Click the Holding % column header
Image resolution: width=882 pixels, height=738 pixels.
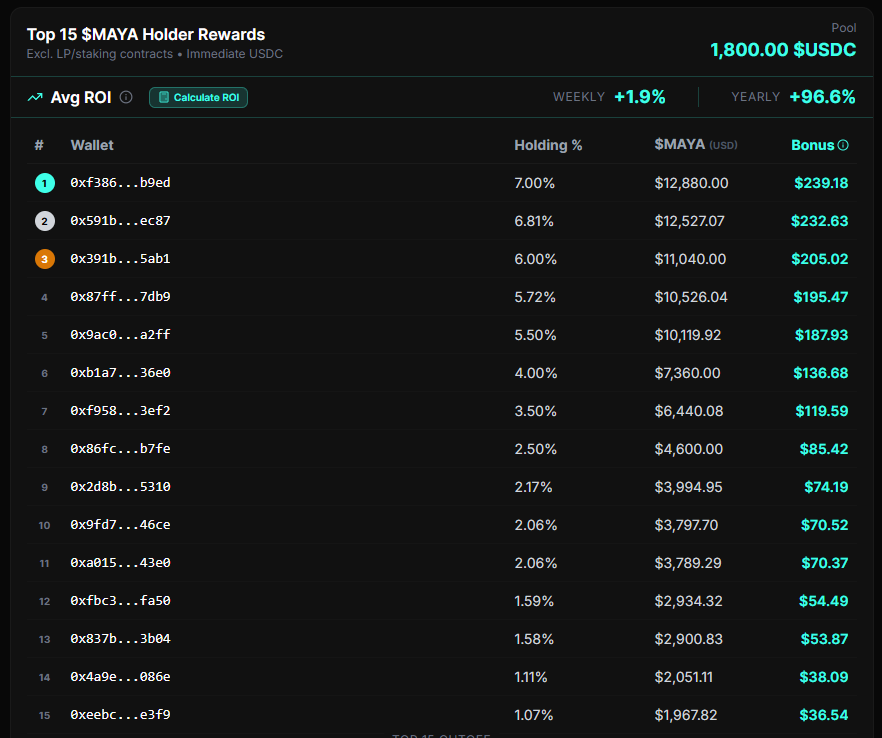[x=548, y=145]
